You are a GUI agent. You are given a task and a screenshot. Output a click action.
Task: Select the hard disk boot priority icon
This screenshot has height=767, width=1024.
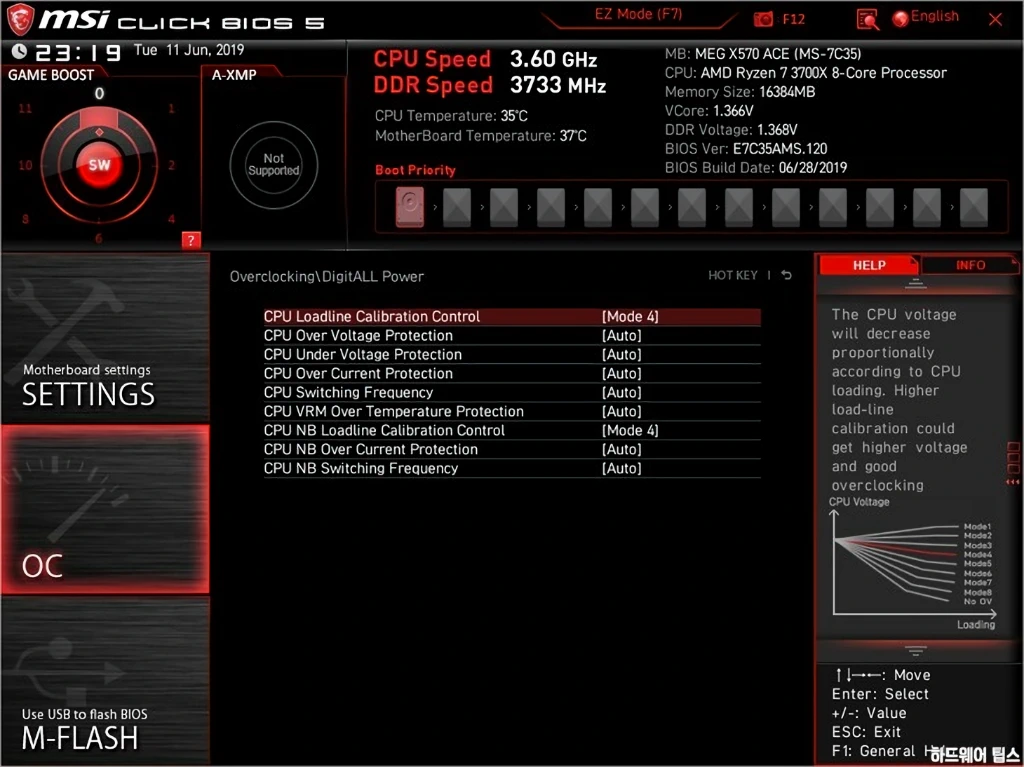pyautogui.click(x=409, y=207)
